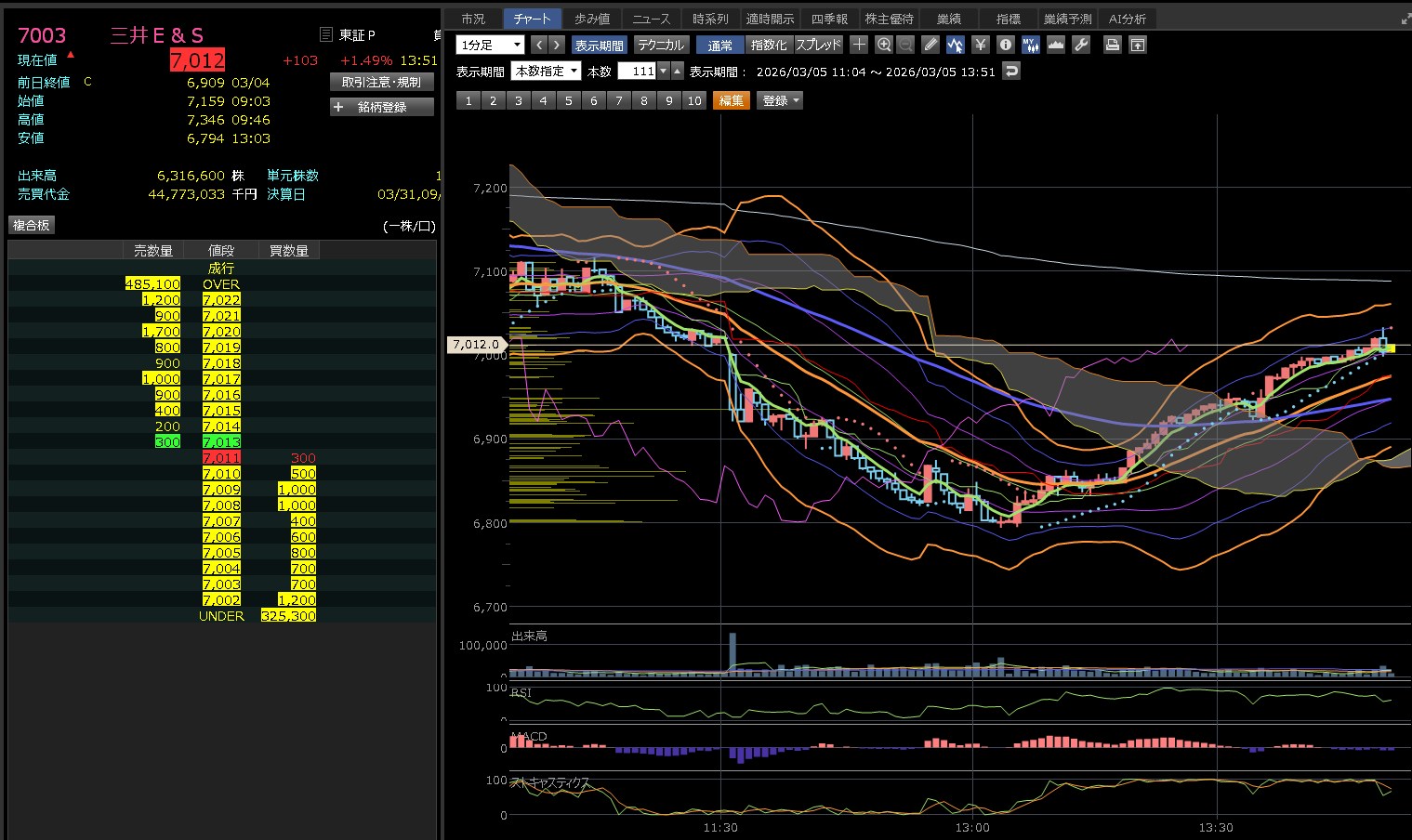The width and height of the screenshot is (1412, 840).
Task: Click the zoom-in magnifier icon on chart toolbar
Action: pyautogui.click(x=883, y=45)
